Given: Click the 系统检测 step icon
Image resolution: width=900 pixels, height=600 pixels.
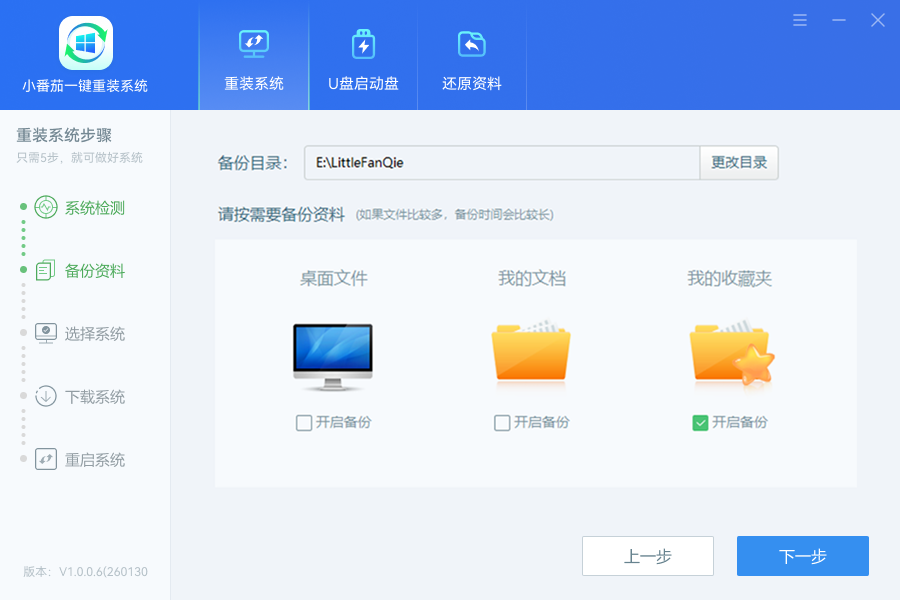Looking at the screenshot, I should 46,207.
